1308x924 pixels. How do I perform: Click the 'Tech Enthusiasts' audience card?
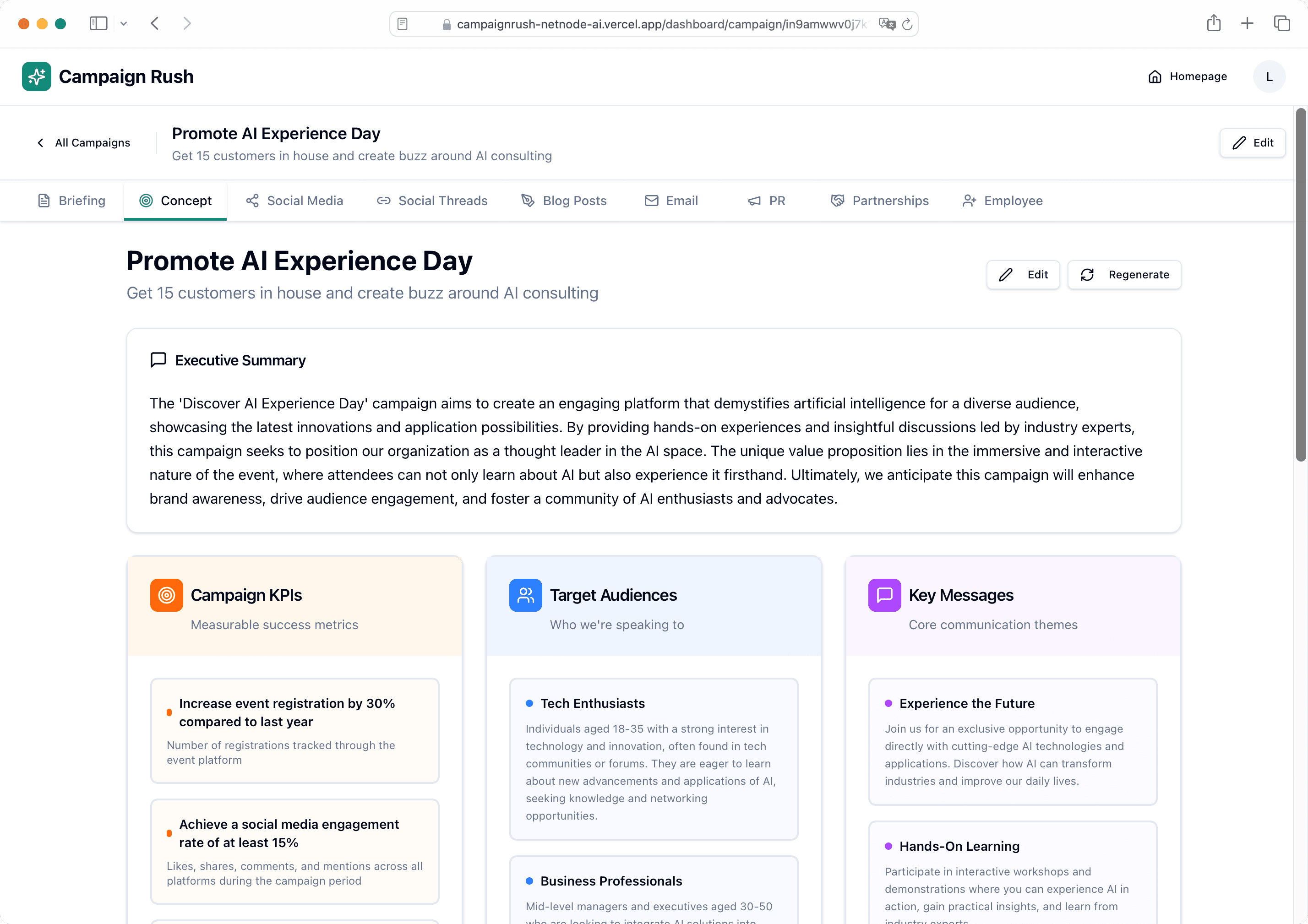click(654, 758)
